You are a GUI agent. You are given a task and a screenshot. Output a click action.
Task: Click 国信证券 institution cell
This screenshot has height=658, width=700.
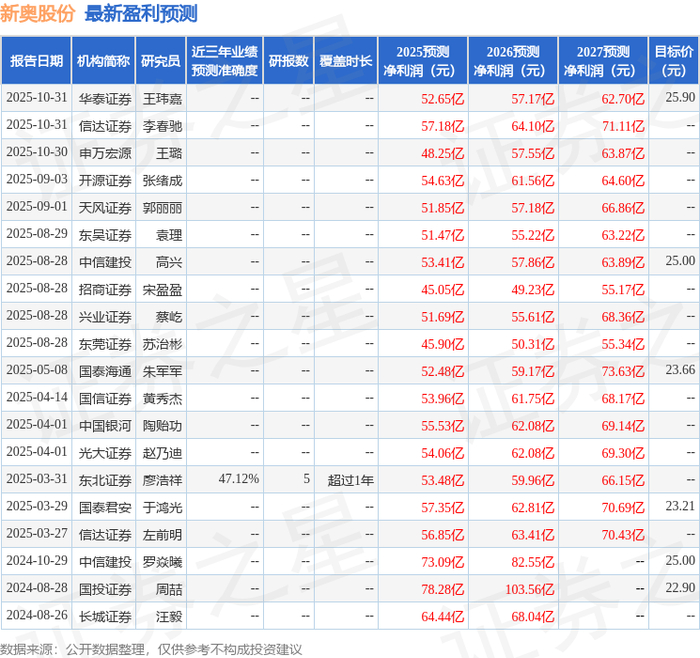pos(105,399)
